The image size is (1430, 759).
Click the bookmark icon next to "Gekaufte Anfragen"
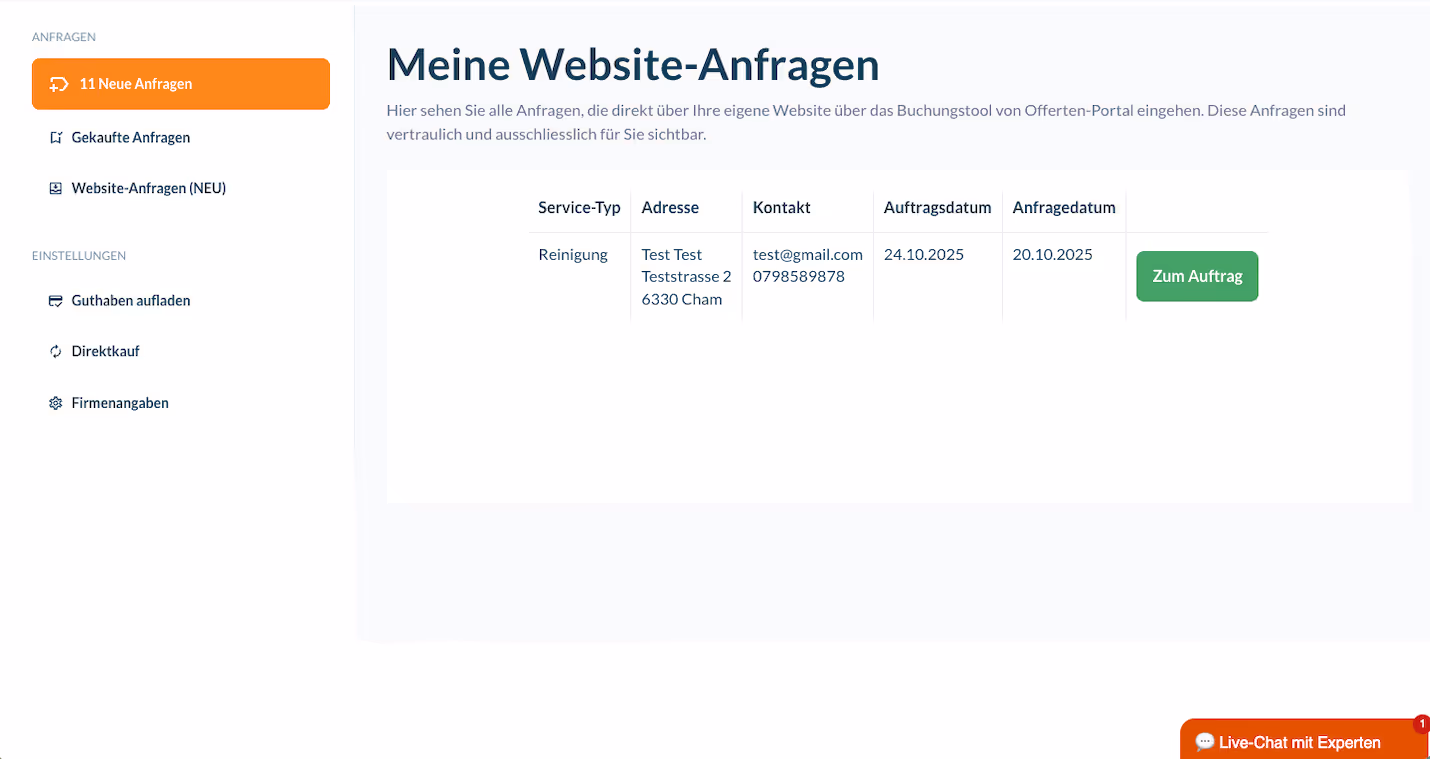point(55,137)
